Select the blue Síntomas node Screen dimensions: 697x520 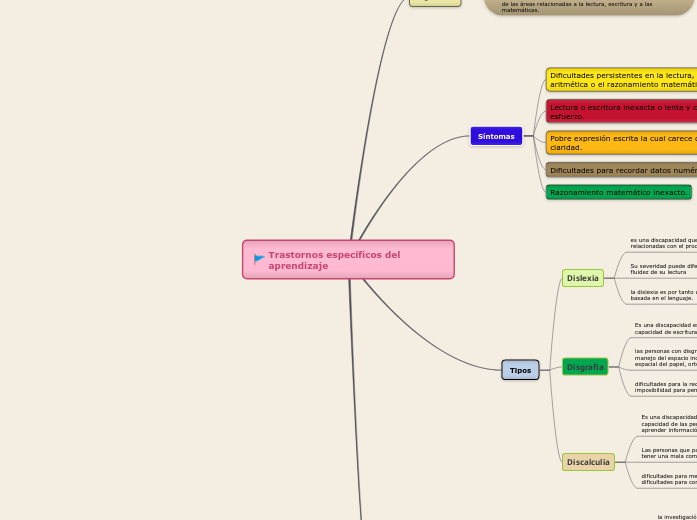click(x=496, y=136)
